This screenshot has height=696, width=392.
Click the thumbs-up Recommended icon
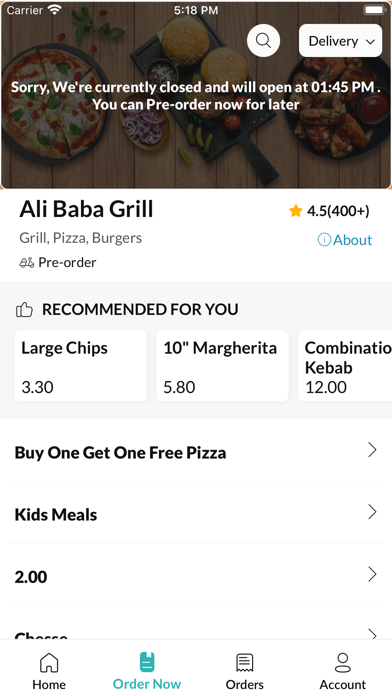(24, 309)
